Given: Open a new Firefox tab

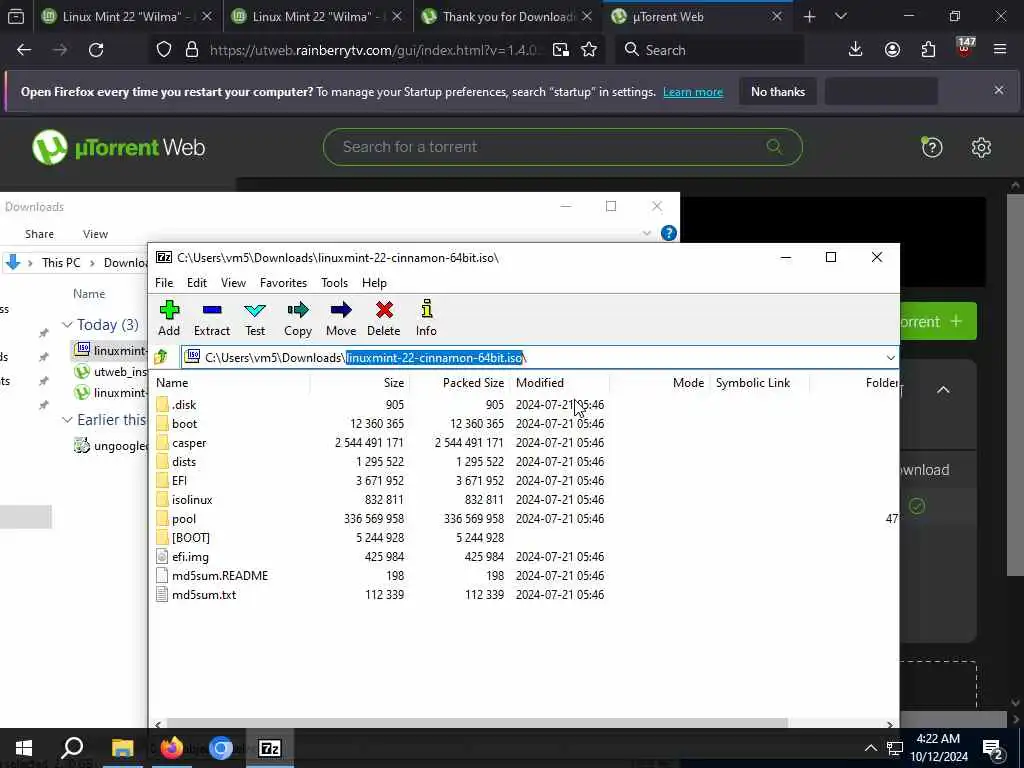Looking at the screenshot, I should pyautogui.click(x=809, y=17).
